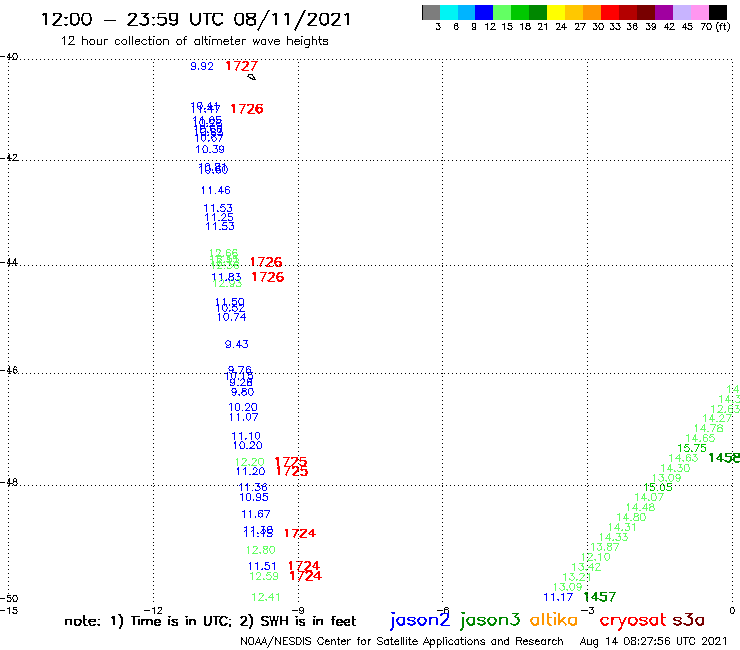This screenshot has height=650, width=740.
Task: Click the jason2 satellite legend label
Action: pos(420,620)
